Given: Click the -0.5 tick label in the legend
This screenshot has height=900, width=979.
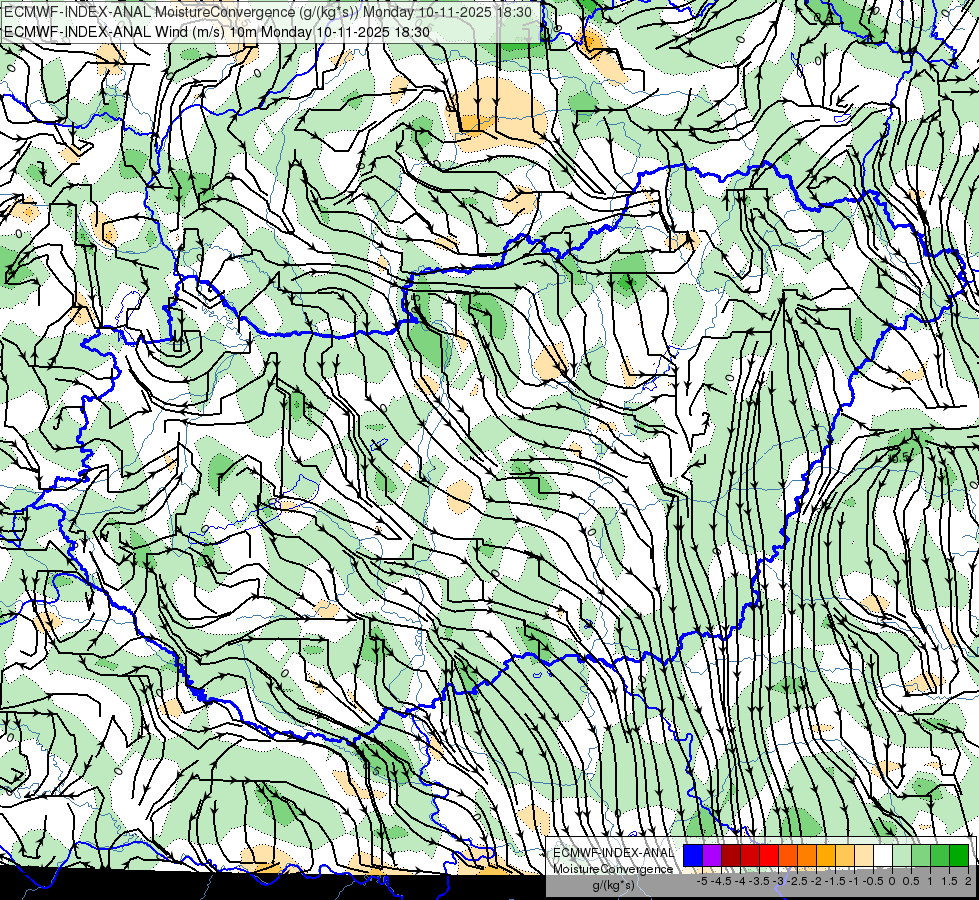Looking at the screenshot, I should 873,881.
